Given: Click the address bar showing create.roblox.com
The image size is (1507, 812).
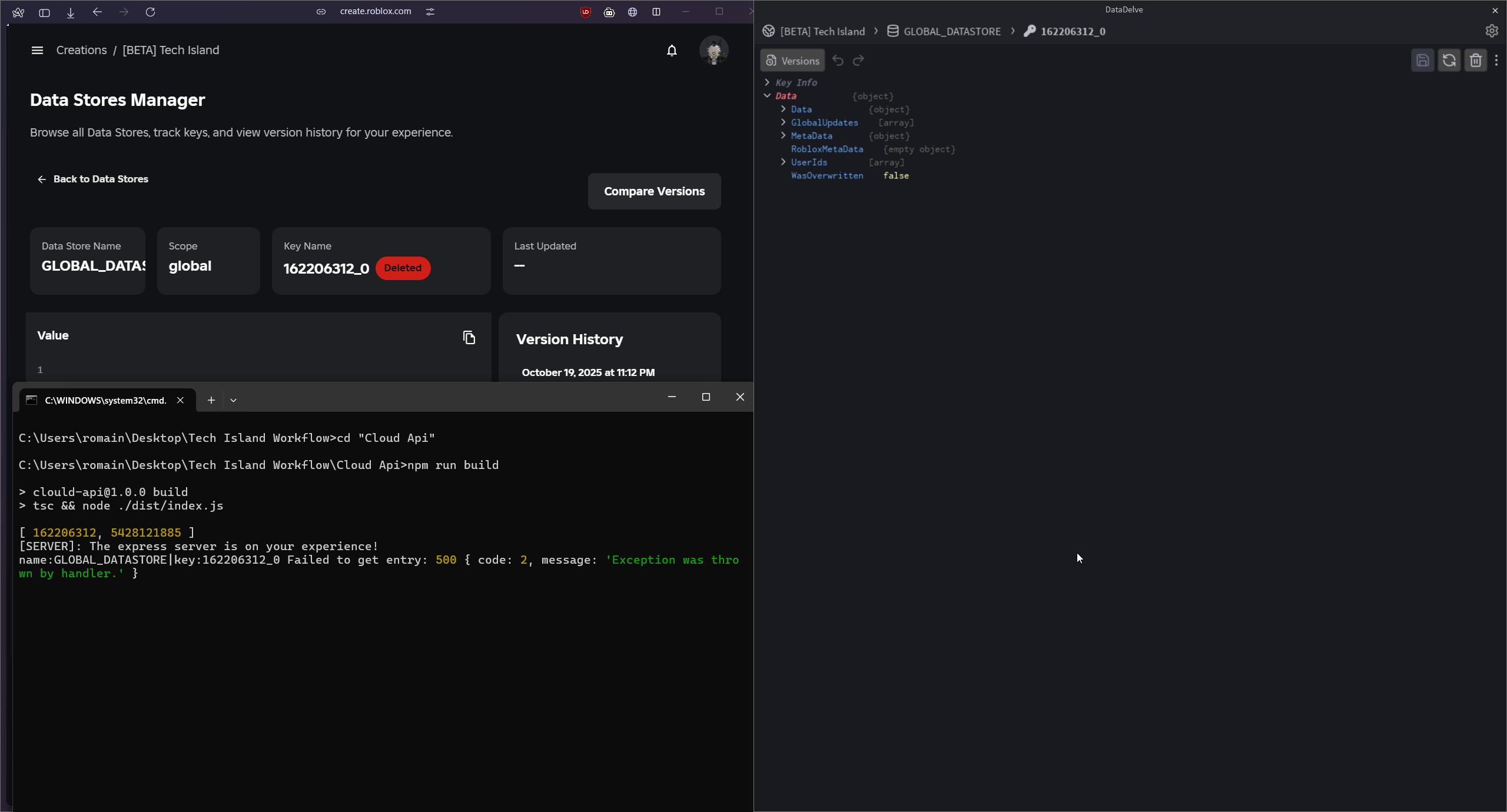Looking at the screenshot, I should 376,11.
